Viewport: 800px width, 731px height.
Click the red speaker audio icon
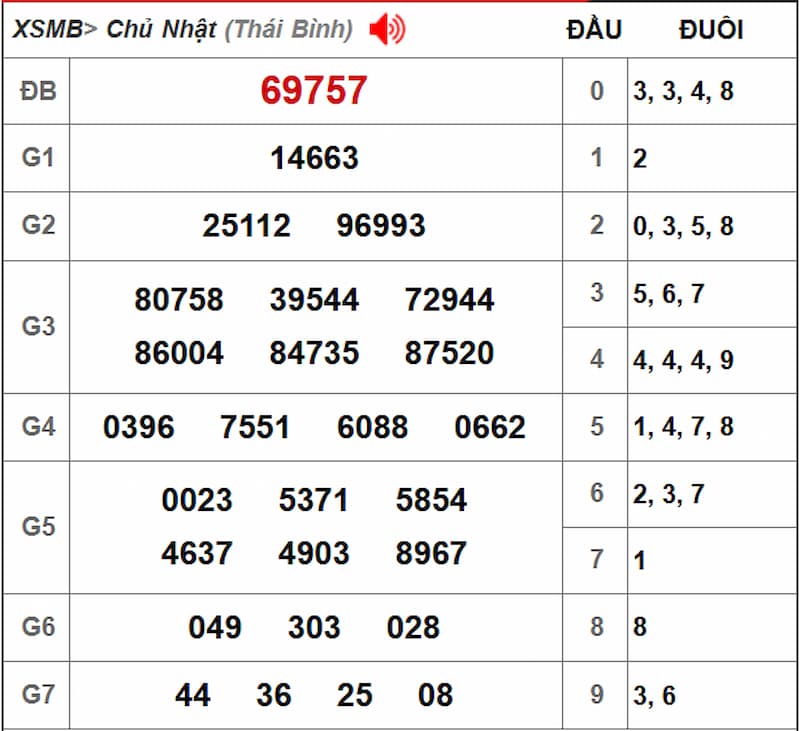(387, 30)
